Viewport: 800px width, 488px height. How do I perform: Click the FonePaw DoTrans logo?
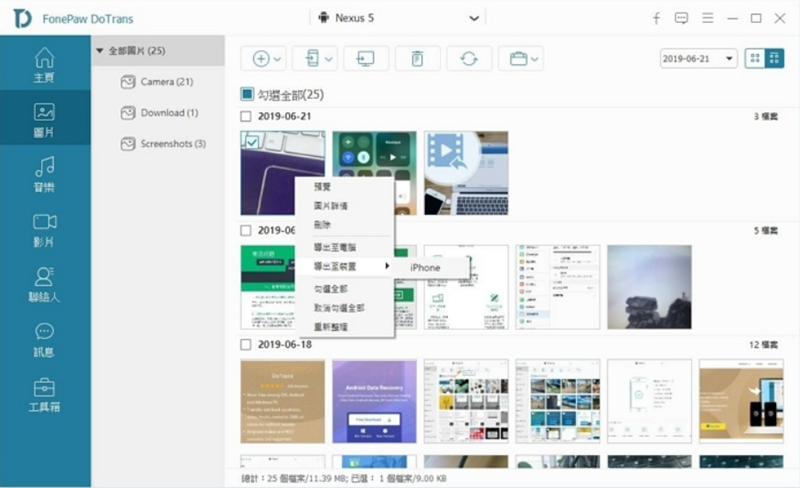[22, 18]
